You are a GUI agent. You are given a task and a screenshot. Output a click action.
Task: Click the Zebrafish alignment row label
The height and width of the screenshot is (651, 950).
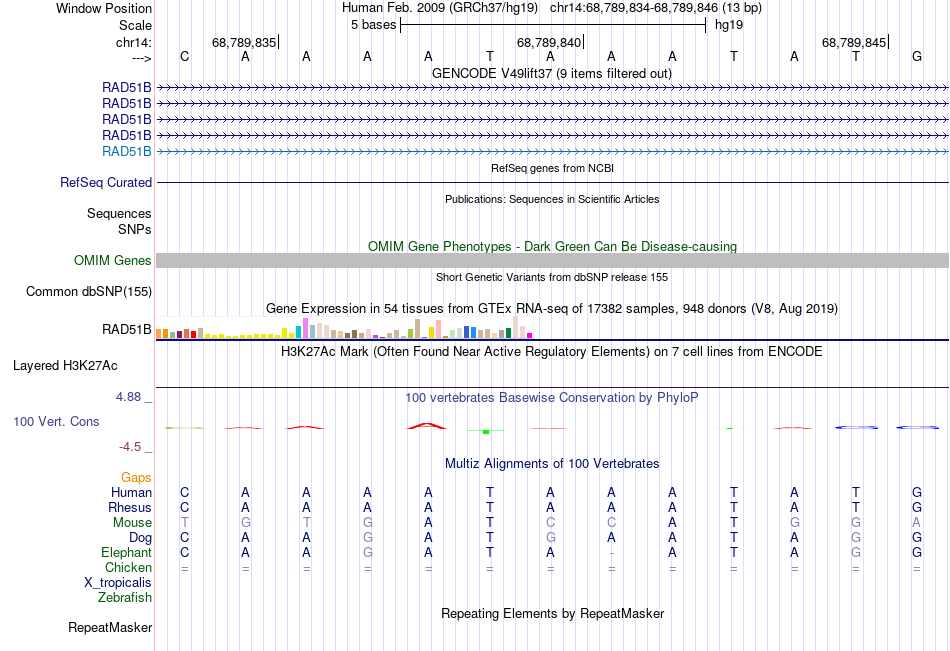[125, 598]
